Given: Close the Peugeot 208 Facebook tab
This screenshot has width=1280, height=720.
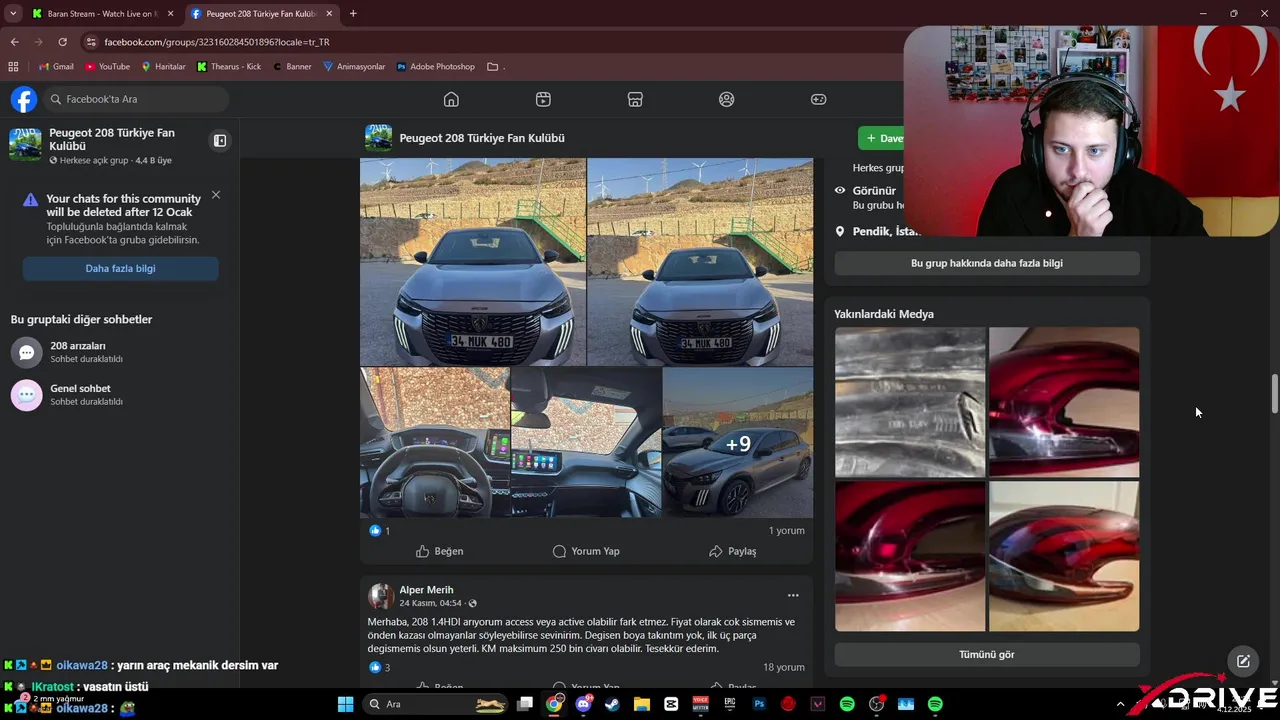Looking at the screenshot, I should coord(329,14).
